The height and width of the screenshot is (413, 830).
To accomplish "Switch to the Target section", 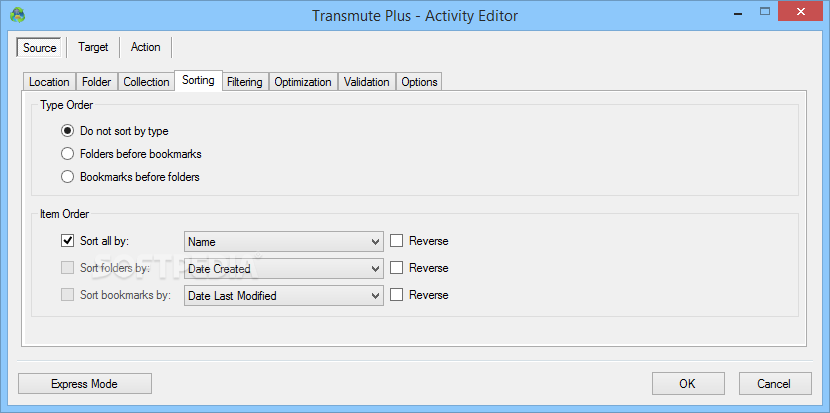I will coord(93,47).
